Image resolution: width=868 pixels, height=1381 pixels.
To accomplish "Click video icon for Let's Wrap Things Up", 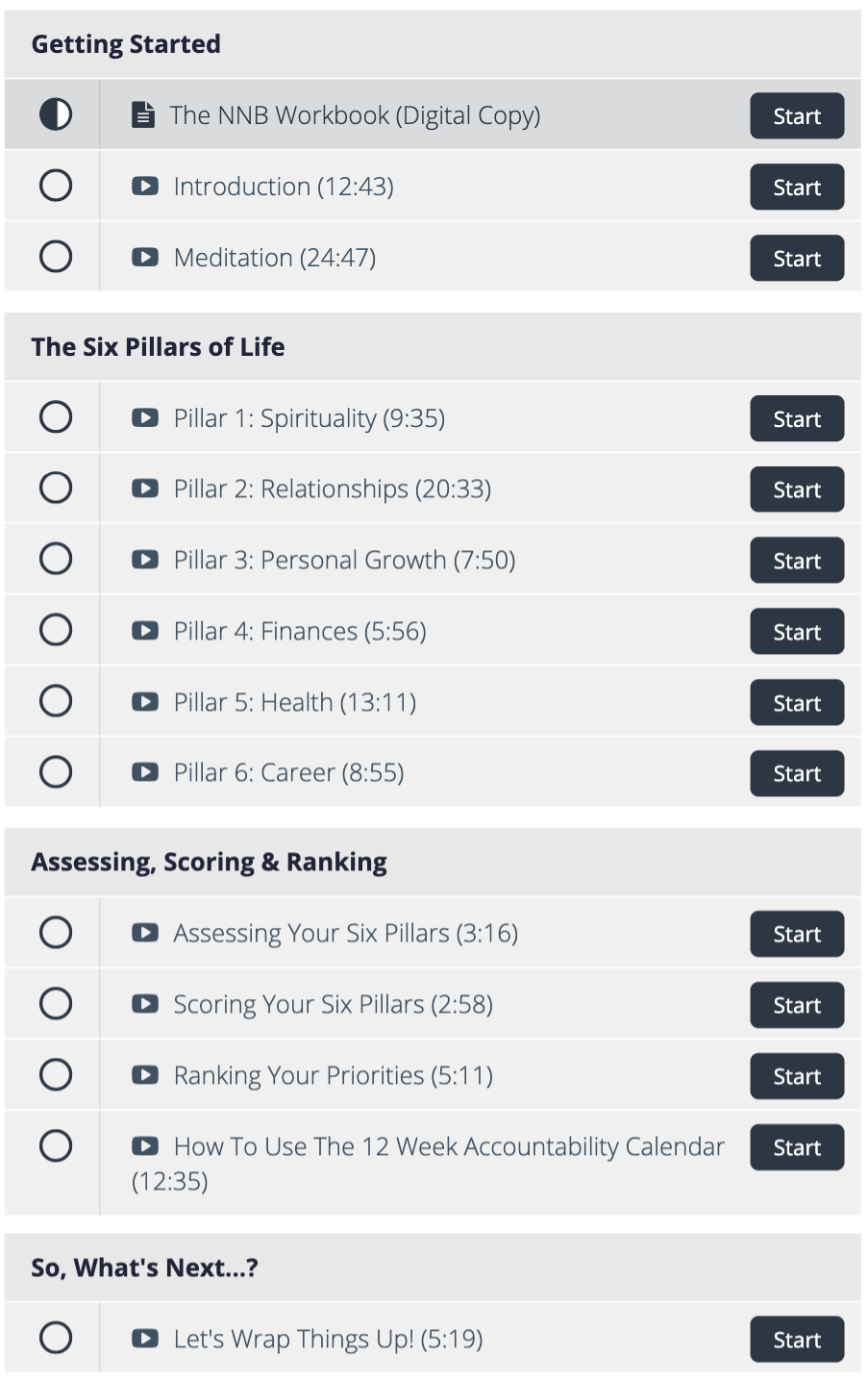I will point(145,1340).
